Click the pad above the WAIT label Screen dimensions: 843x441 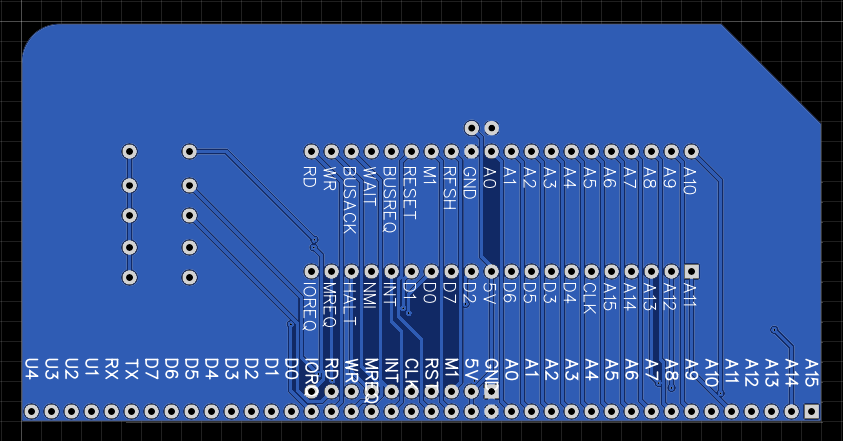[371, 152]
